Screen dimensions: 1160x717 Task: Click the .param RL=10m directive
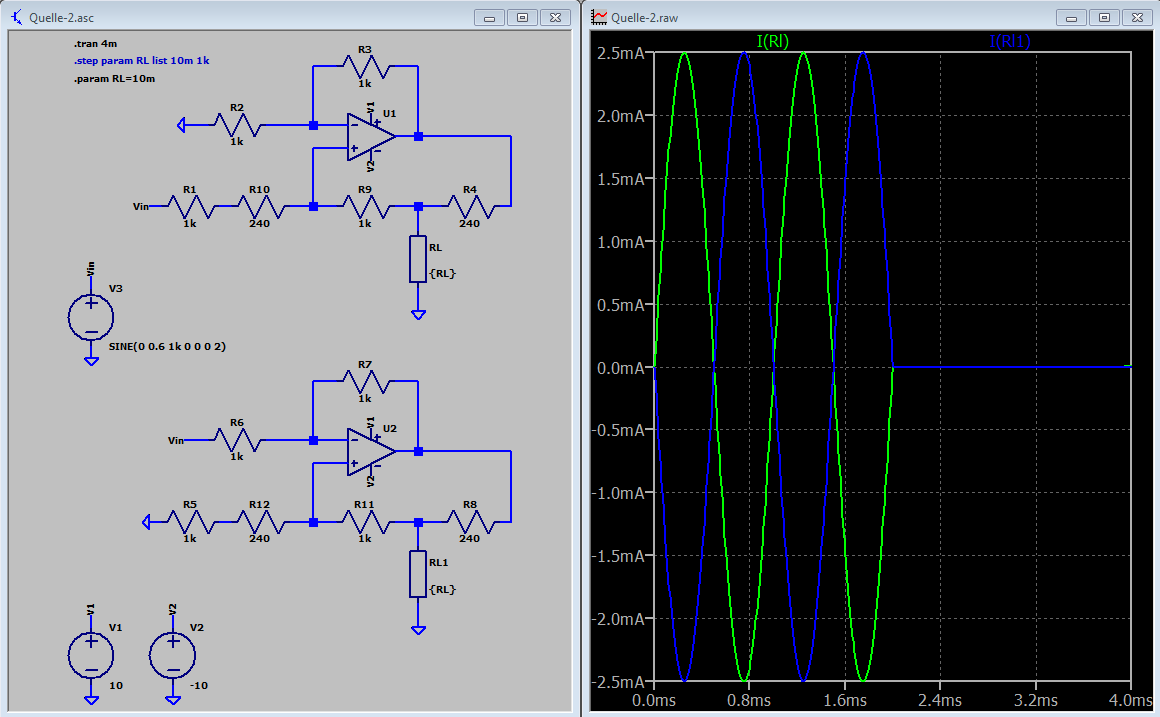click(x=115, y=78)
